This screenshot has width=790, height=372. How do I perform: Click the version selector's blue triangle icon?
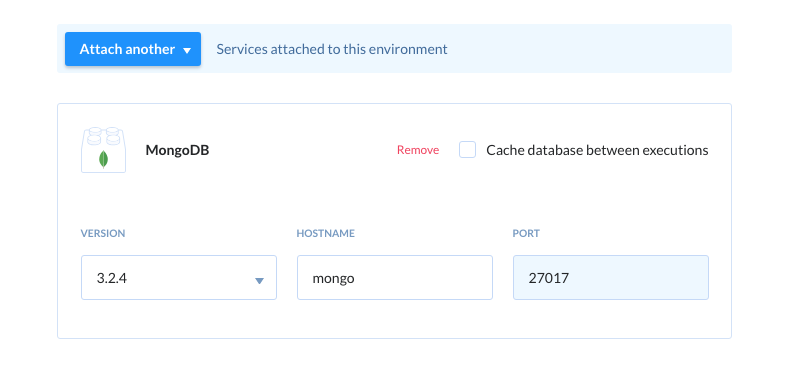[x=259, y=281]
